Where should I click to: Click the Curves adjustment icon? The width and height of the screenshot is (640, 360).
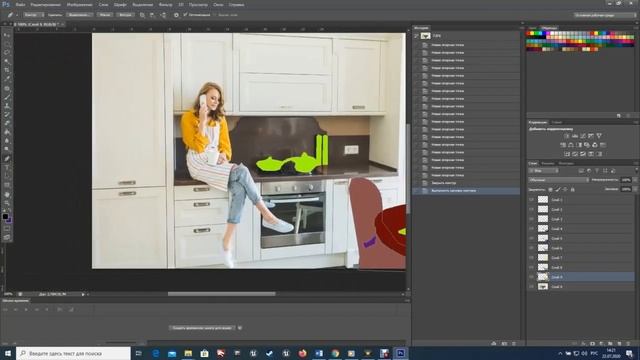coord(582,136)
